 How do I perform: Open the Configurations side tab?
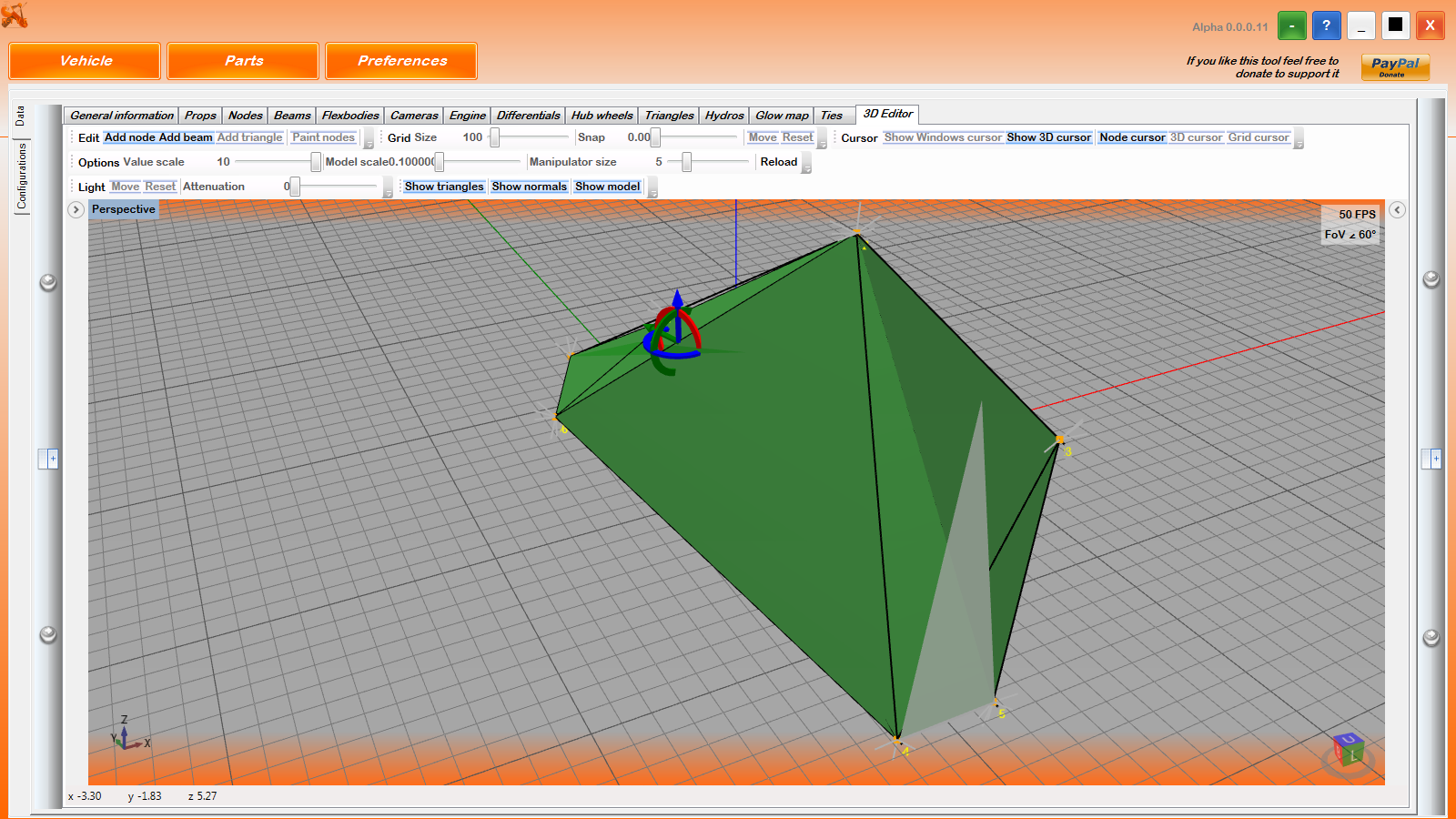(x=22, y=176)
